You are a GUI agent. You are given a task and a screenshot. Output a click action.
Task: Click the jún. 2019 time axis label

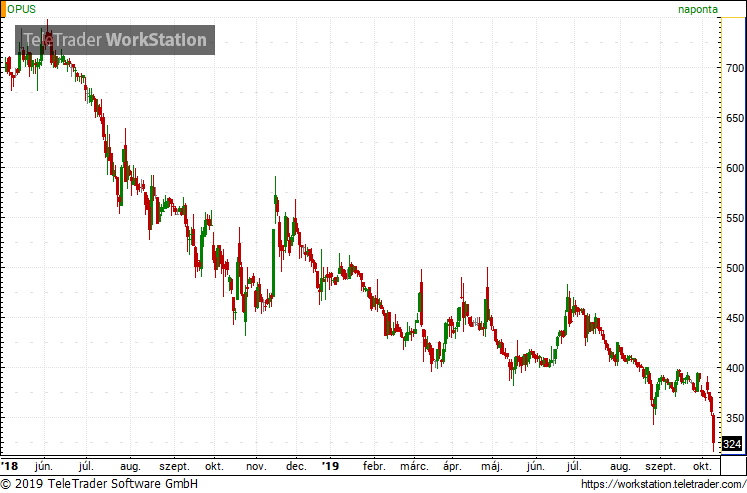tap(536, 466)
